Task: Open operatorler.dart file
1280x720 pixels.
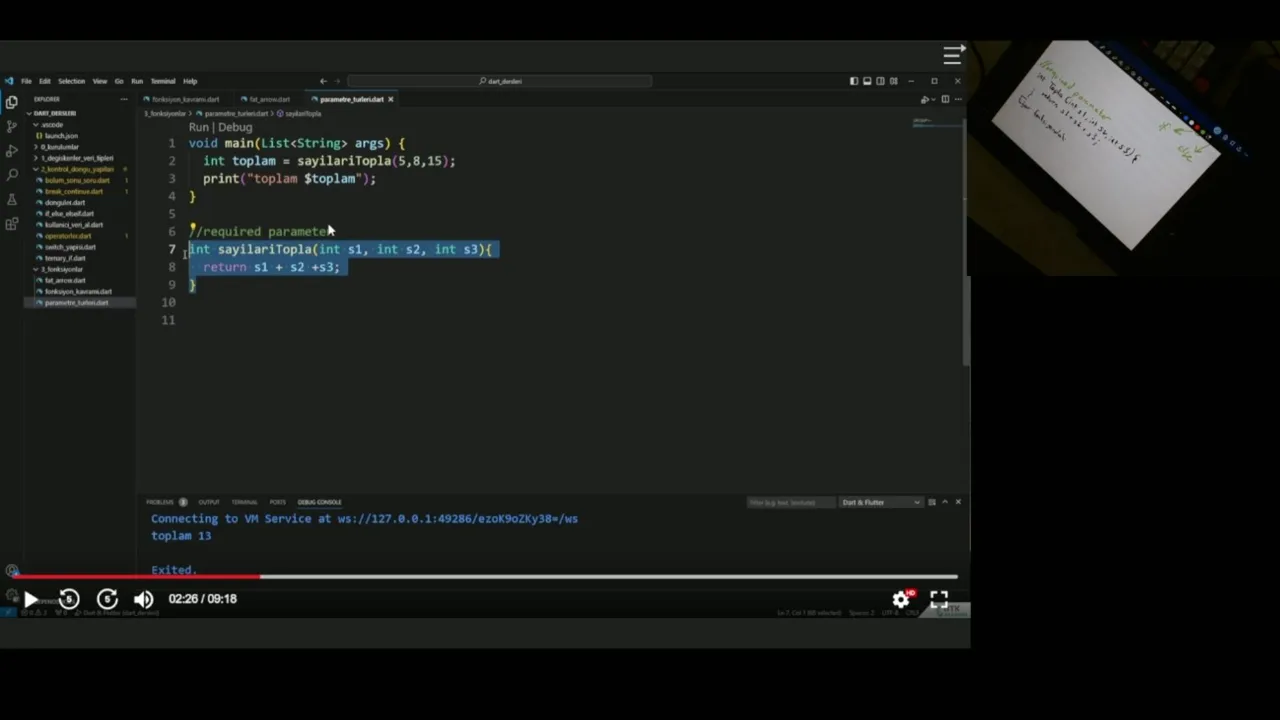Action: (68, 236)
